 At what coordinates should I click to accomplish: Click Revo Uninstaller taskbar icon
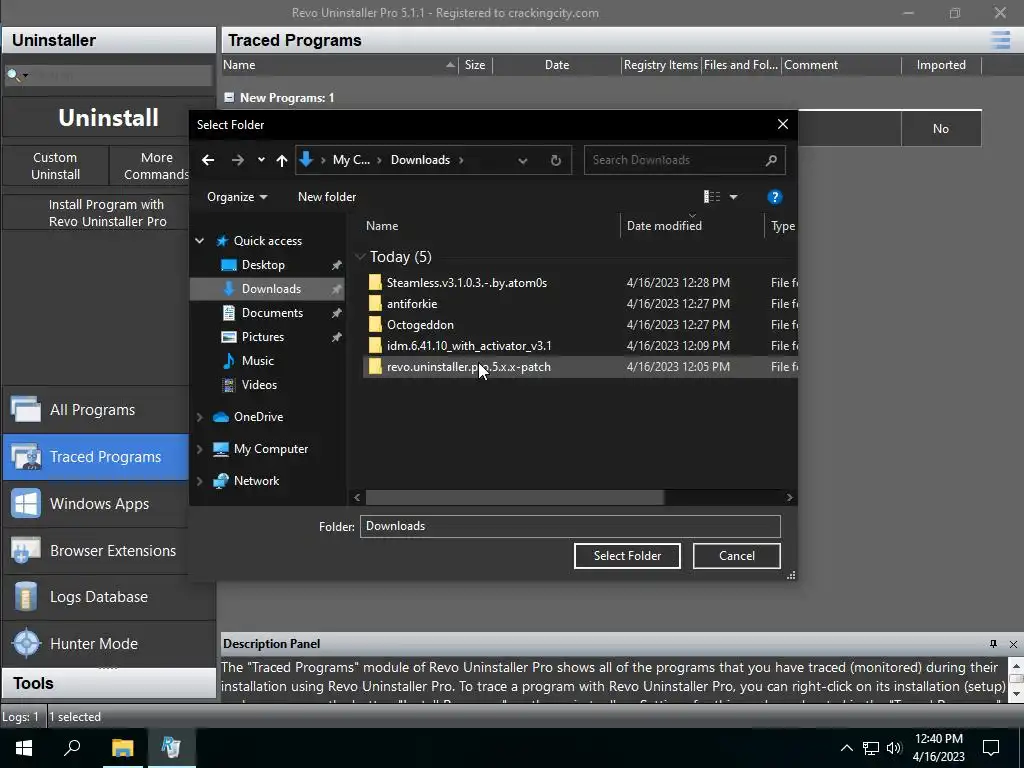tap(171, 748)
